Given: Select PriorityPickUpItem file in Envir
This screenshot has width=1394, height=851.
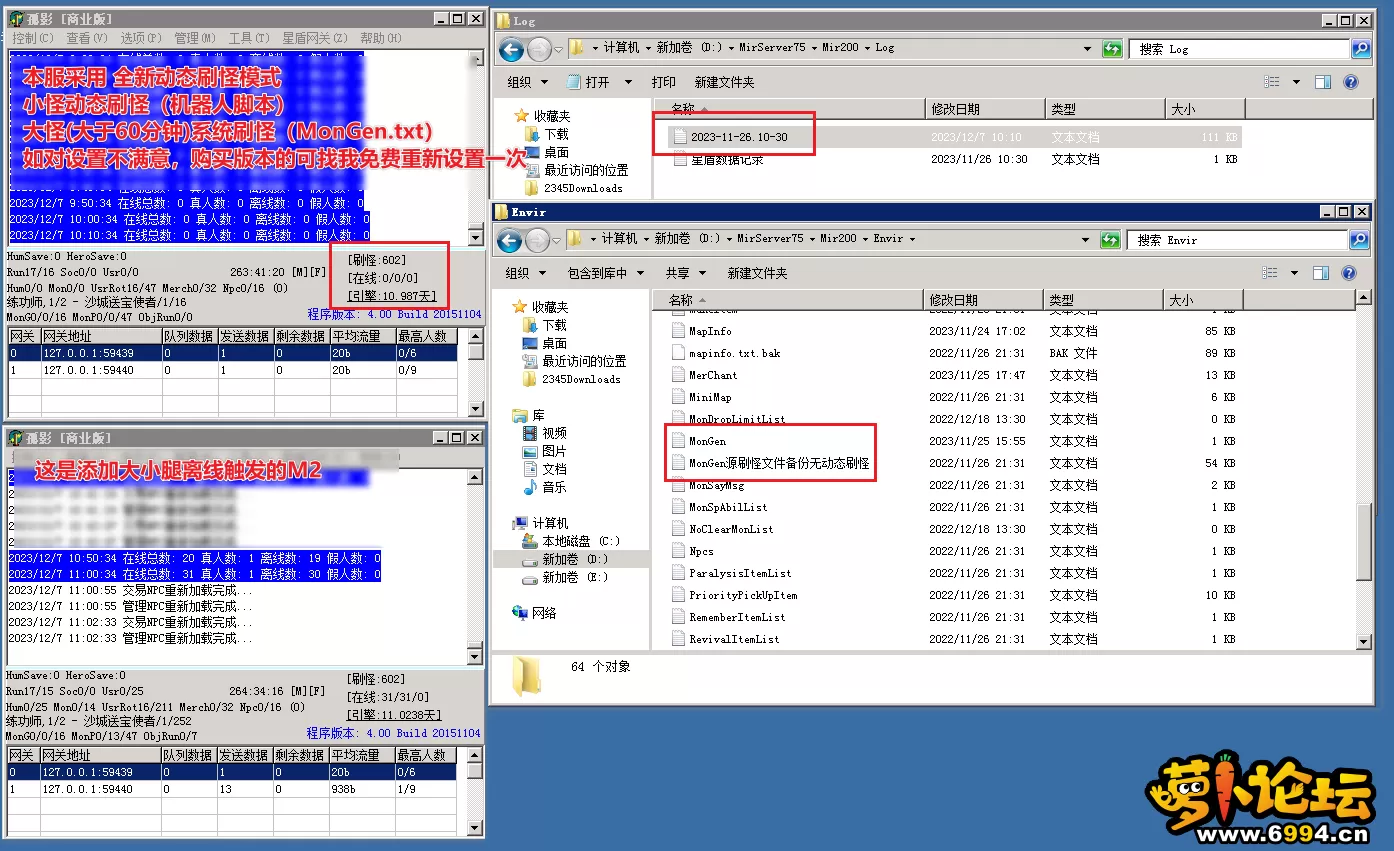Looking at the screenshot, I should pos(735,595).
